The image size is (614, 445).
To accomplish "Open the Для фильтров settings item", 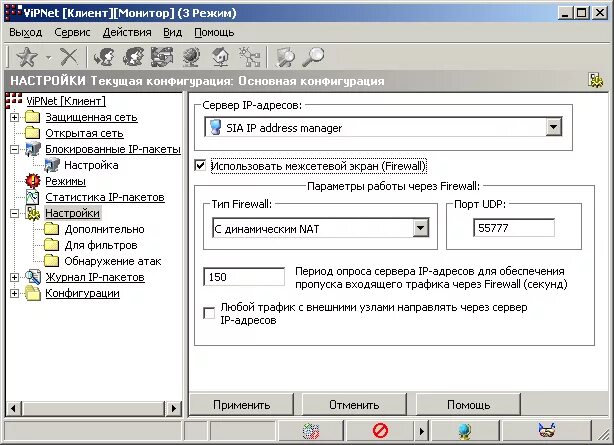I will click(x=101, y=245).
